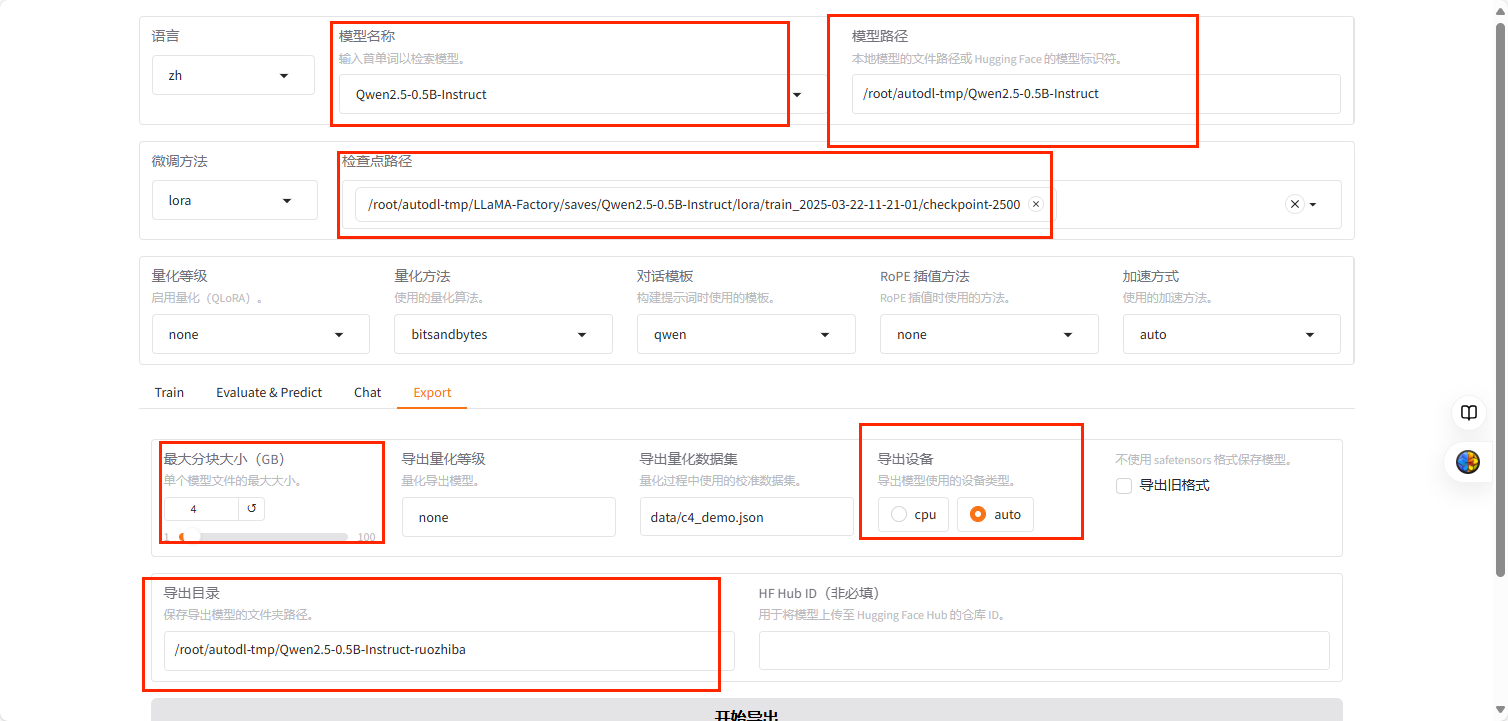Select auto as export device
The image size is (1508, 721).
tap(995, 514)
